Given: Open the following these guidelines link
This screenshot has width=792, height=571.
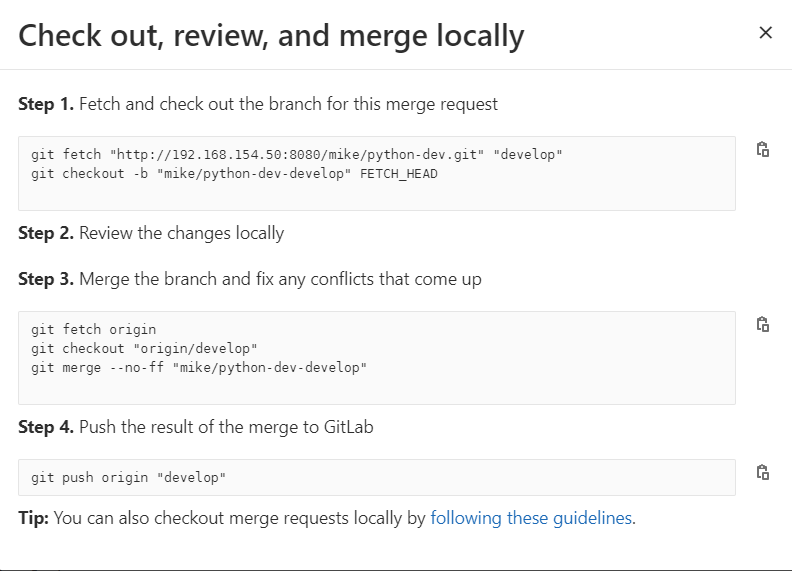Looking at the screenshot, I should (x=531, y=518).
